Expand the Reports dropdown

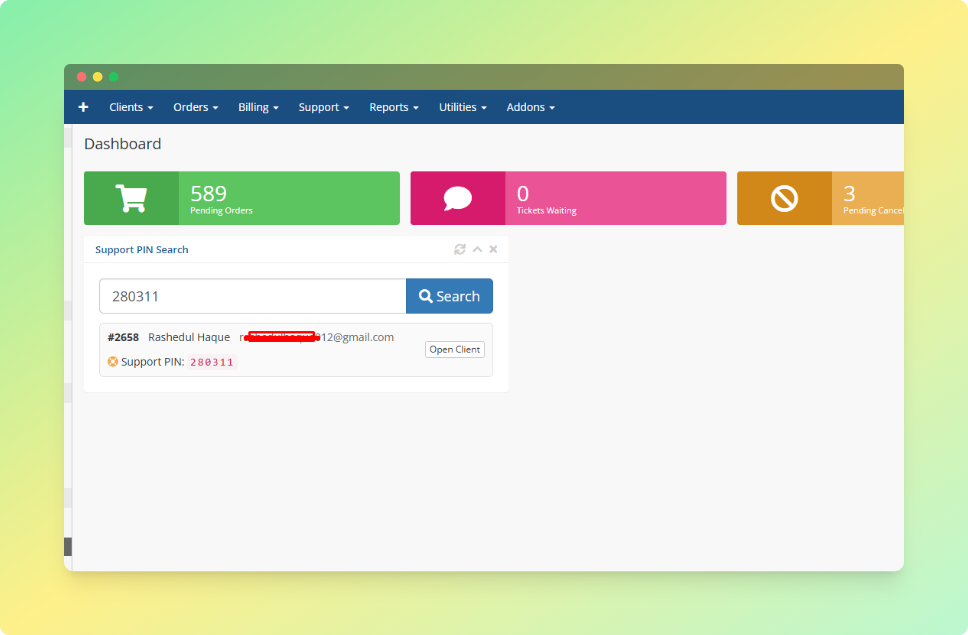[x=393, y=107]
